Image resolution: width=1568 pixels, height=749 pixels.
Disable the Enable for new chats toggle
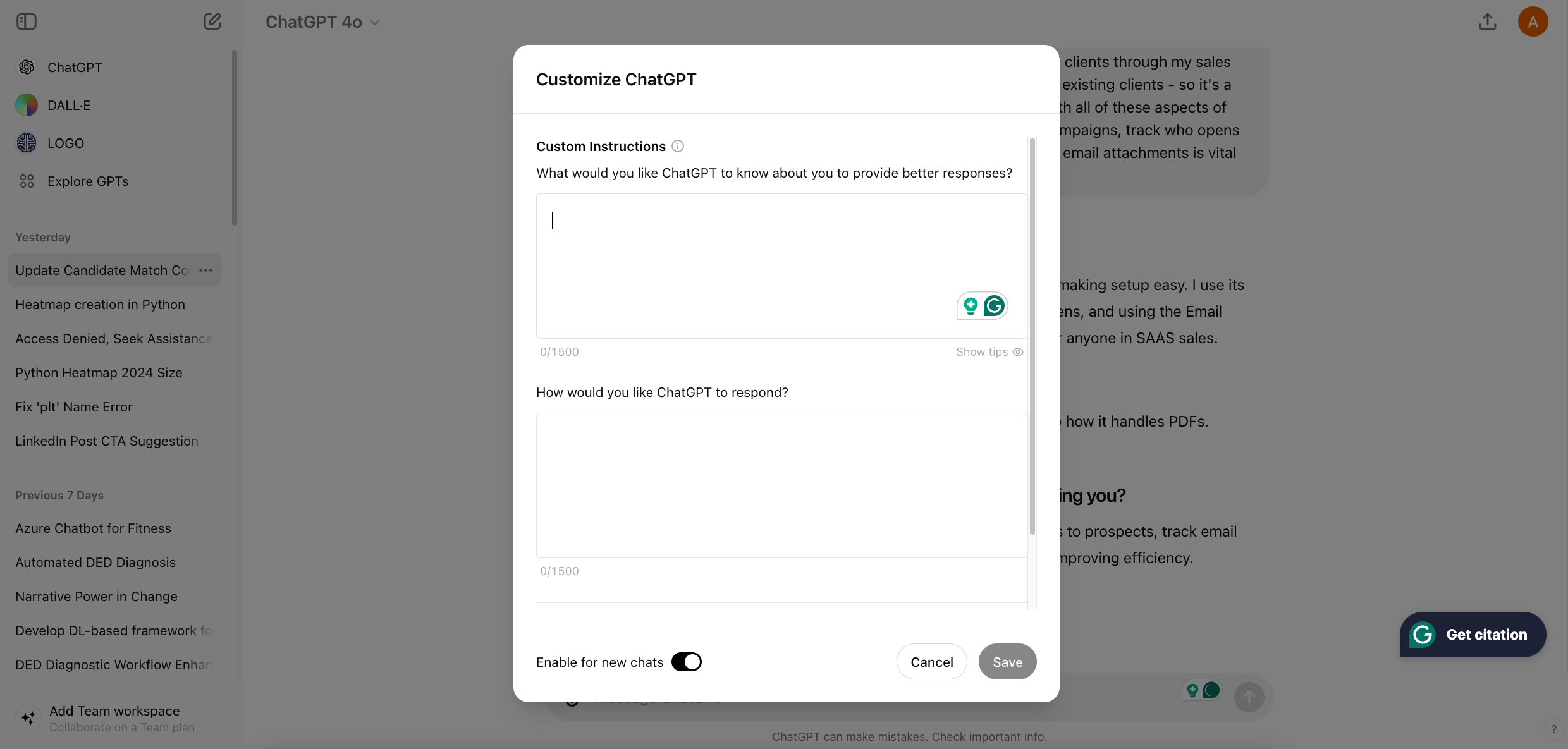(x=686, y=662)
